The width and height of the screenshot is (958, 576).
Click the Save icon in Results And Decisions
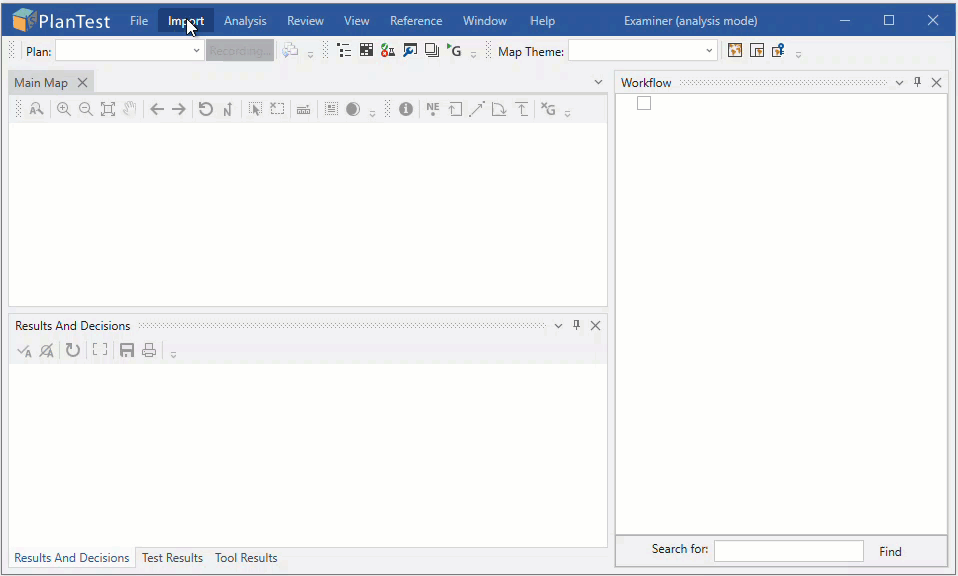[x=126, y=350]
